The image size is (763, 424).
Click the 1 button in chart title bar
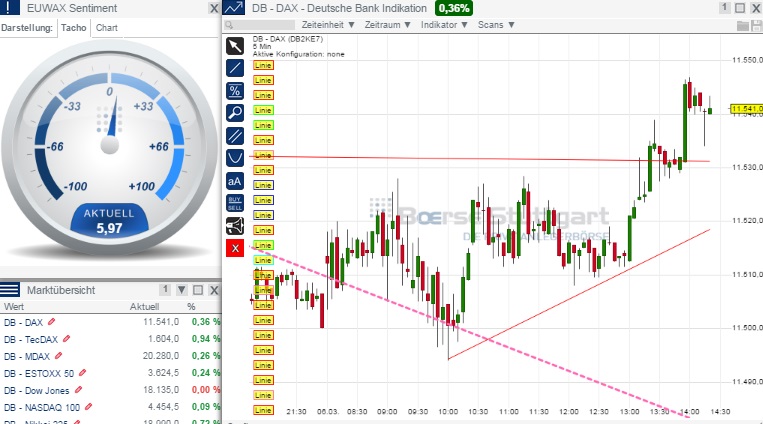pyautogui.click(x=725, y=8)
